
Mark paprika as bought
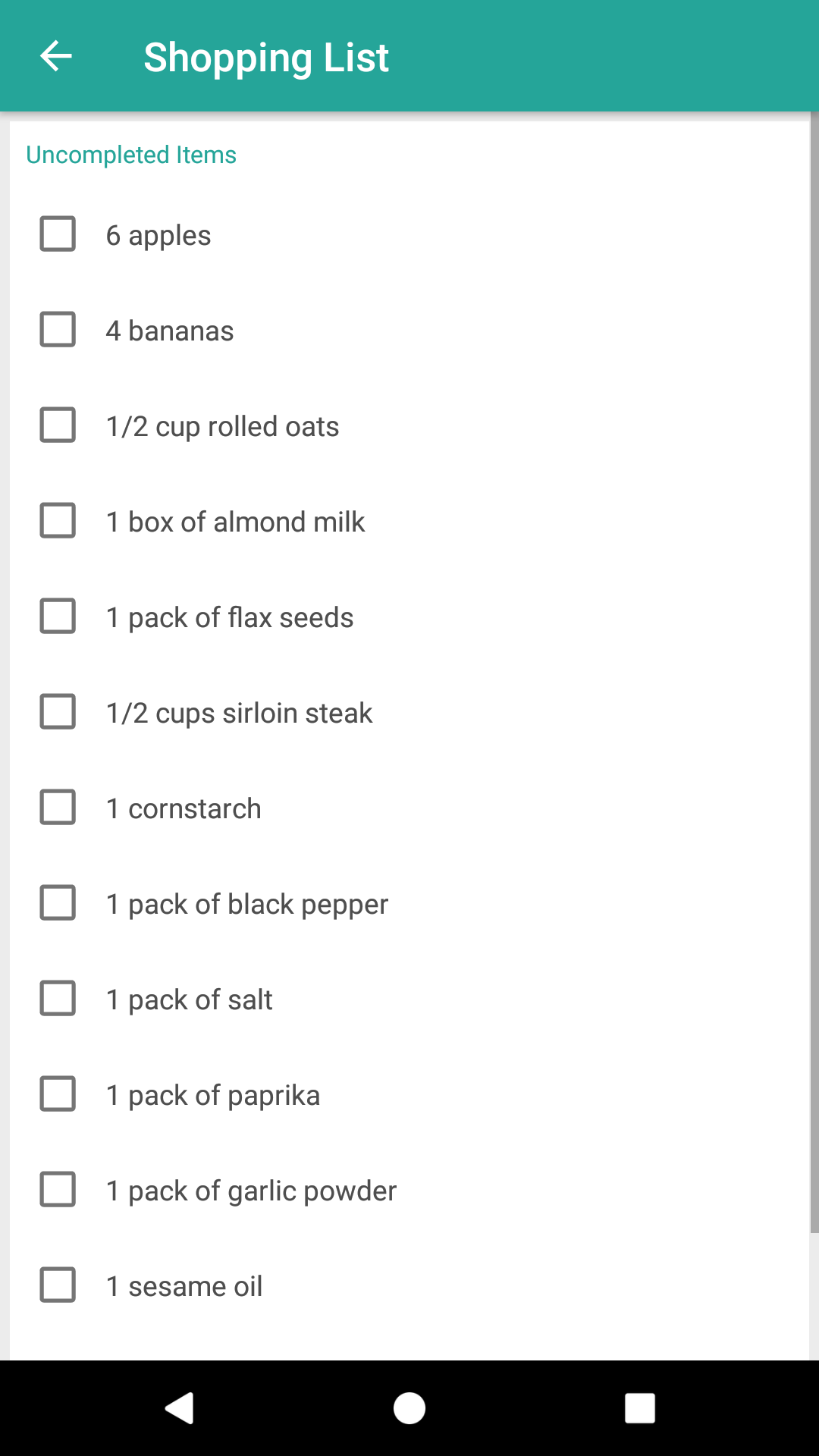tap(58, 1094)
